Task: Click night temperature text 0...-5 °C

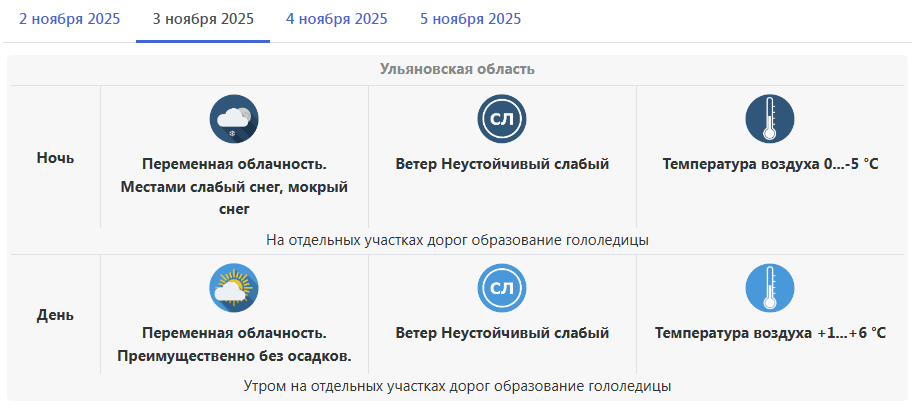Action: (770, 163)
